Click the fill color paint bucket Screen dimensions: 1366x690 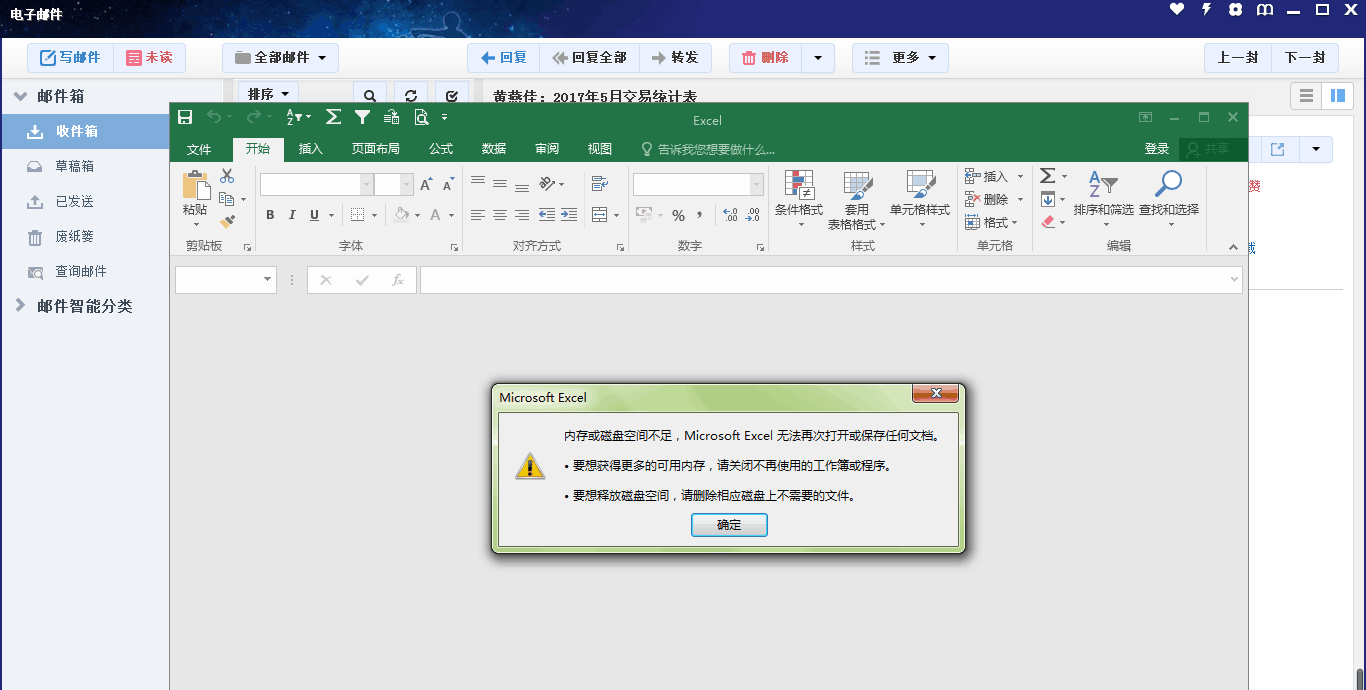(401, 215)
